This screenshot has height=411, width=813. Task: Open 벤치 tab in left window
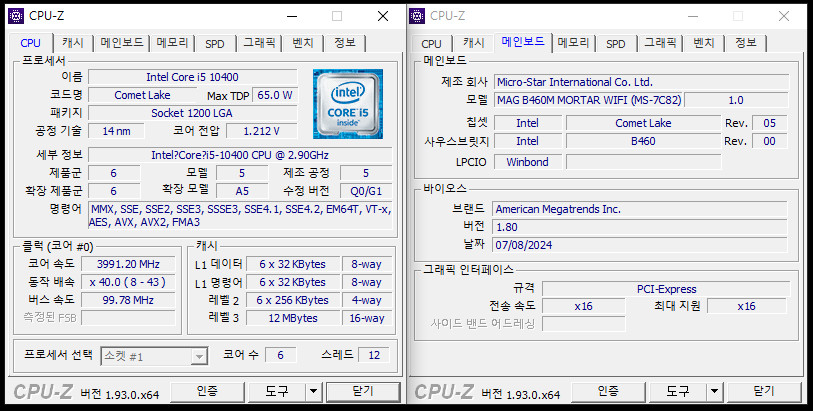pos(303,43)
